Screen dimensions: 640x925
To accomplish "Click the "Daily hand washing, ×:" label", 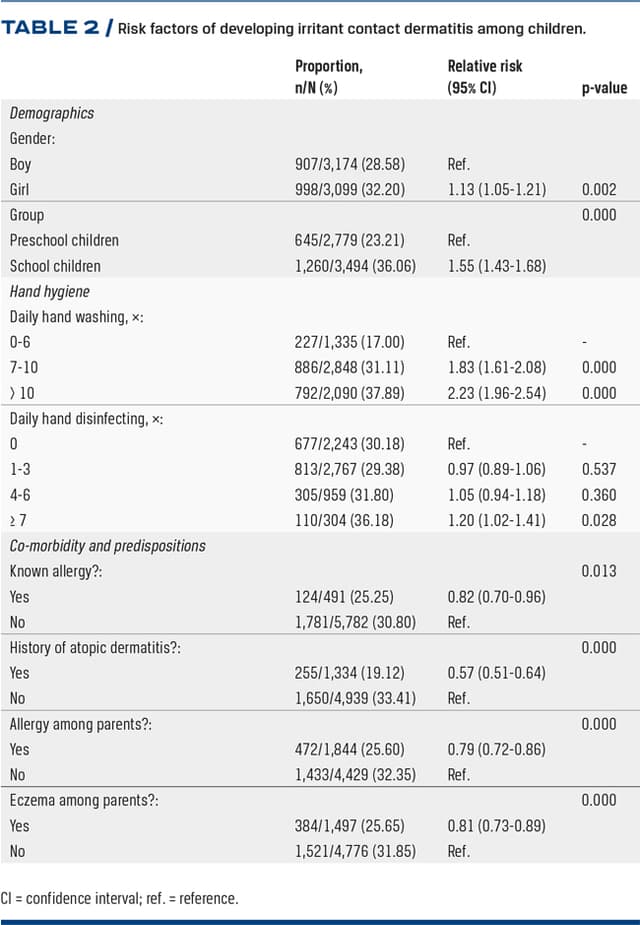I will pos(75,316).
